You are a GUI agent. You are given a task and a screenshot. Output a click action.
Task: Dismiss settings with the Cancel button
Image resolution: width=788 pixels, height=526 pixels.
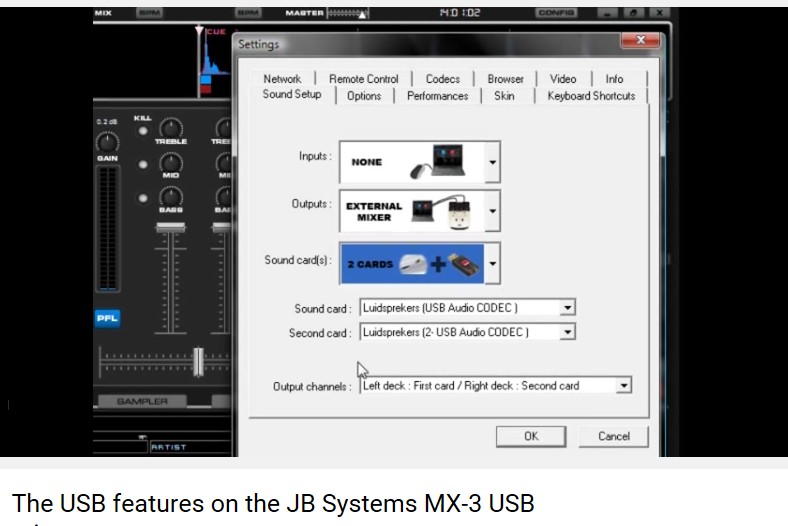click(614, 436)
